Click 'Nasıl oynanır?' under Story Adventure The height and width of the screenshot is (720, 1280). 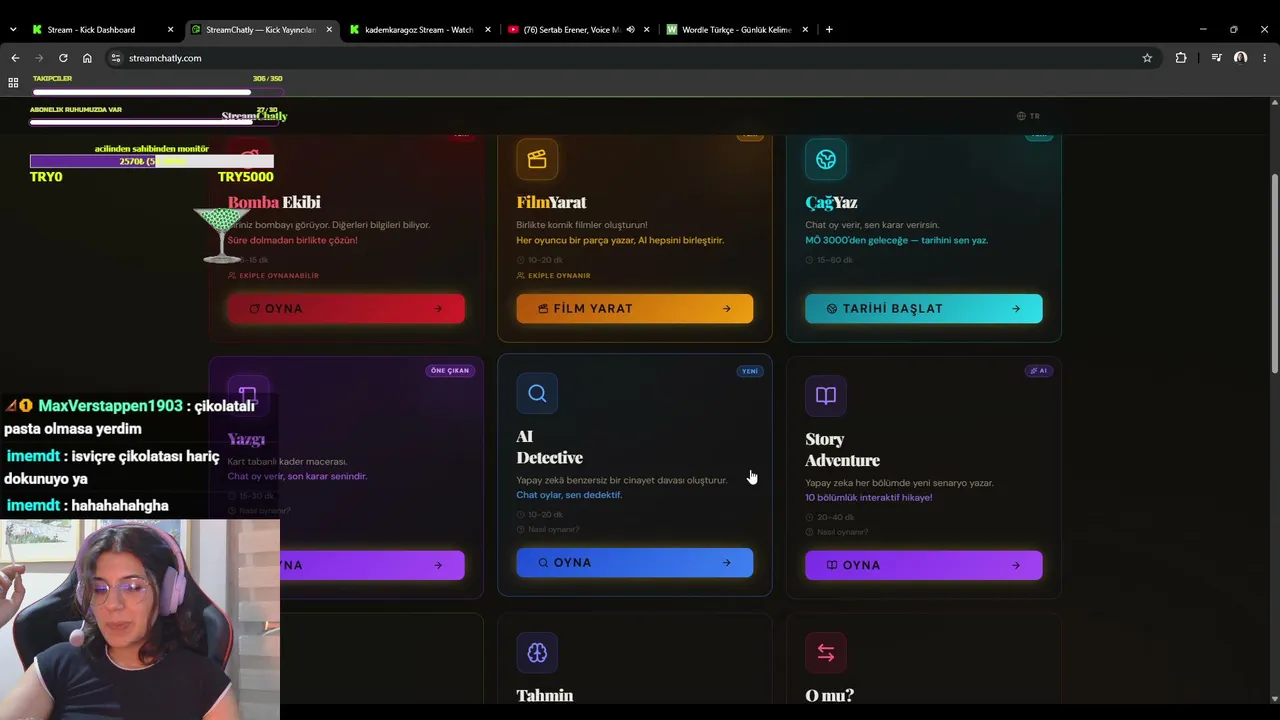point(837,532)
